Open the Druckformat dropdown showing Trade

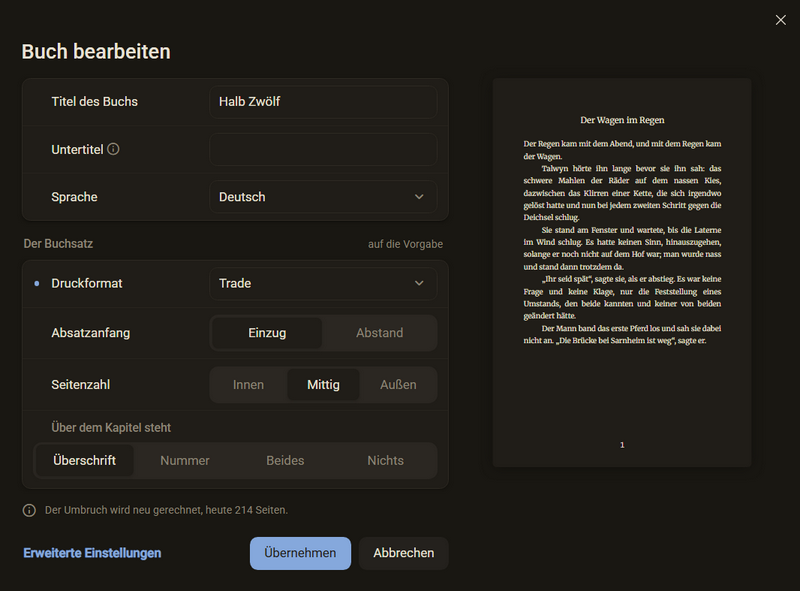(x=323, y=283)
